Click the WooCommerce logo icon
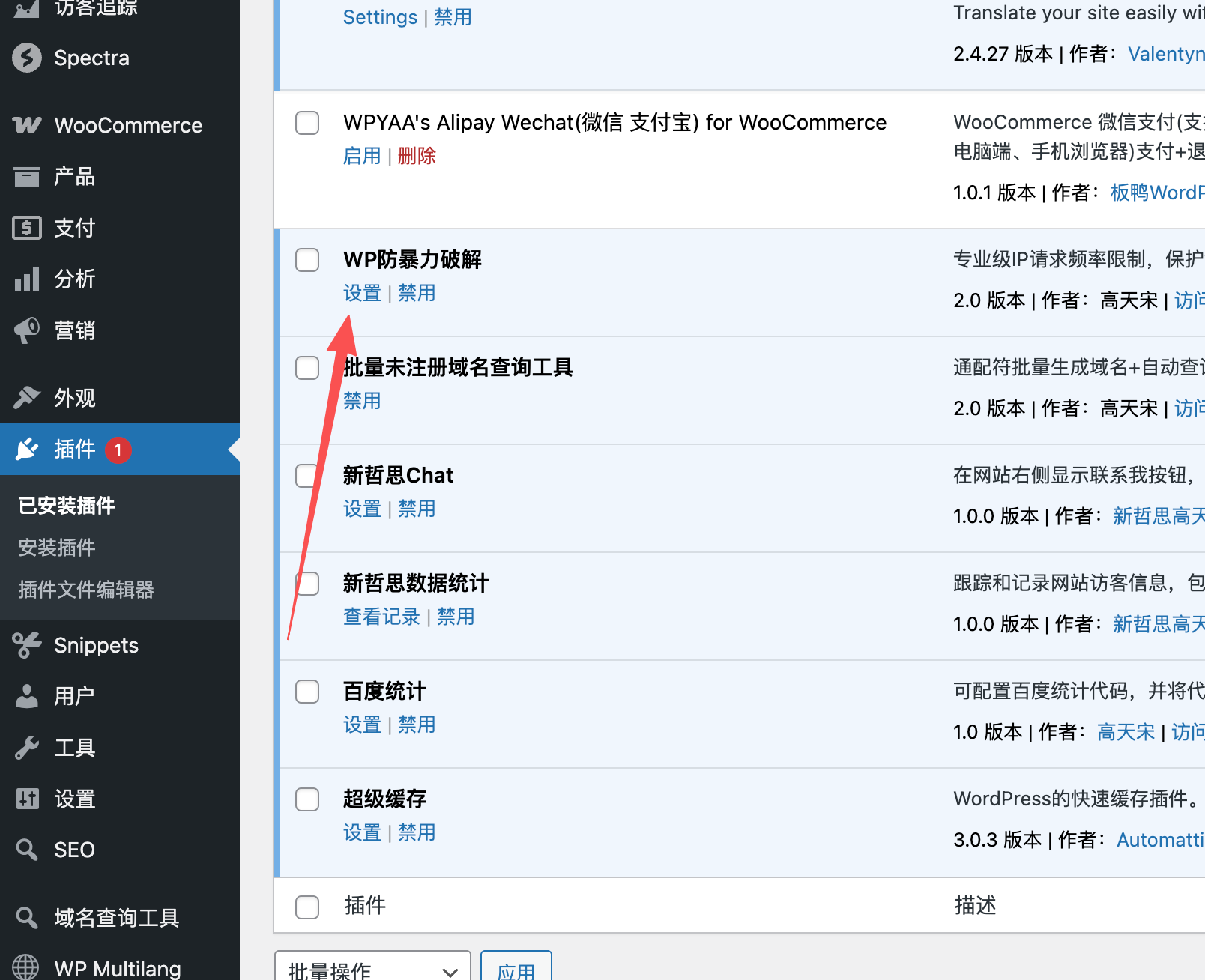The width and height of the screenshot is (1205, 980). click(x=27, y=125)
